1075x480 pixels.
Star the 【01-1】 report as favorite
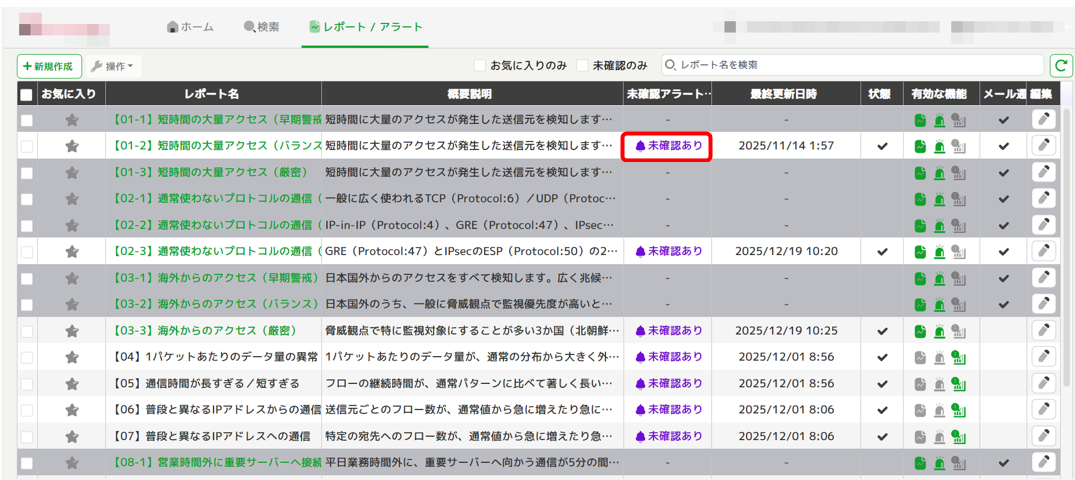coord(71,120)
